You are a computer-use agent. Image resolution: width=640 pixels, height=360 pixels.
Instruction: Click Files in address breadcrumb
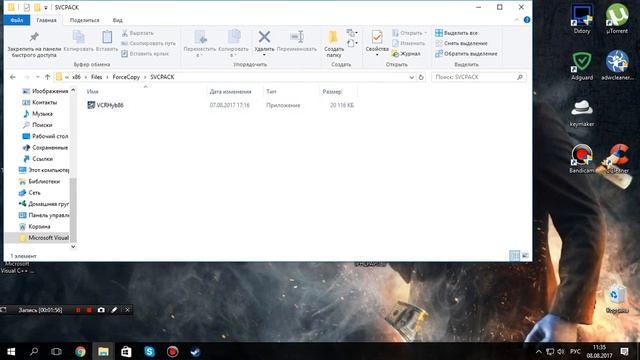[96, 77]
